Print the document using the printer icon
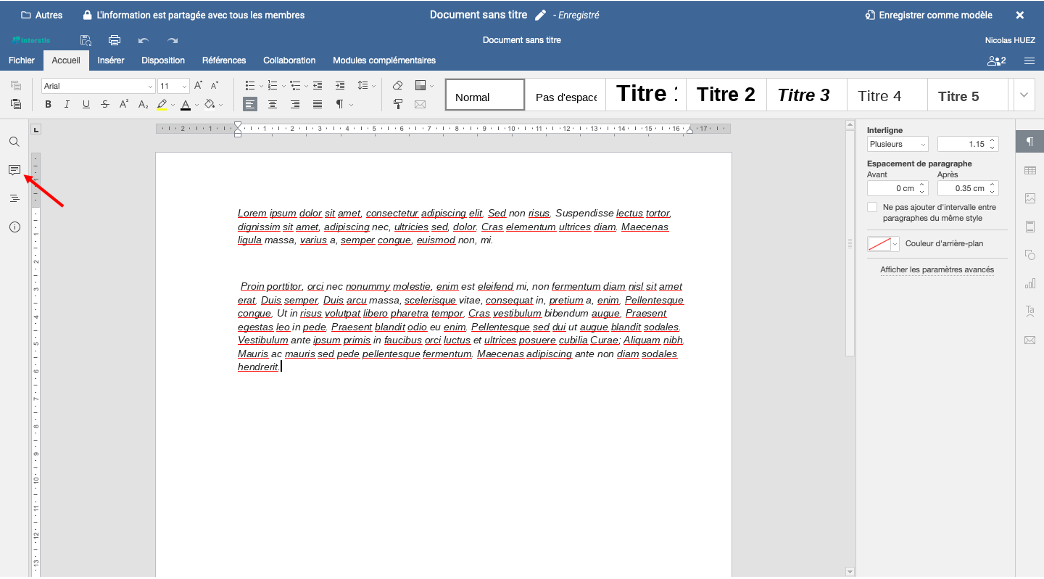 tap(115, 40)
